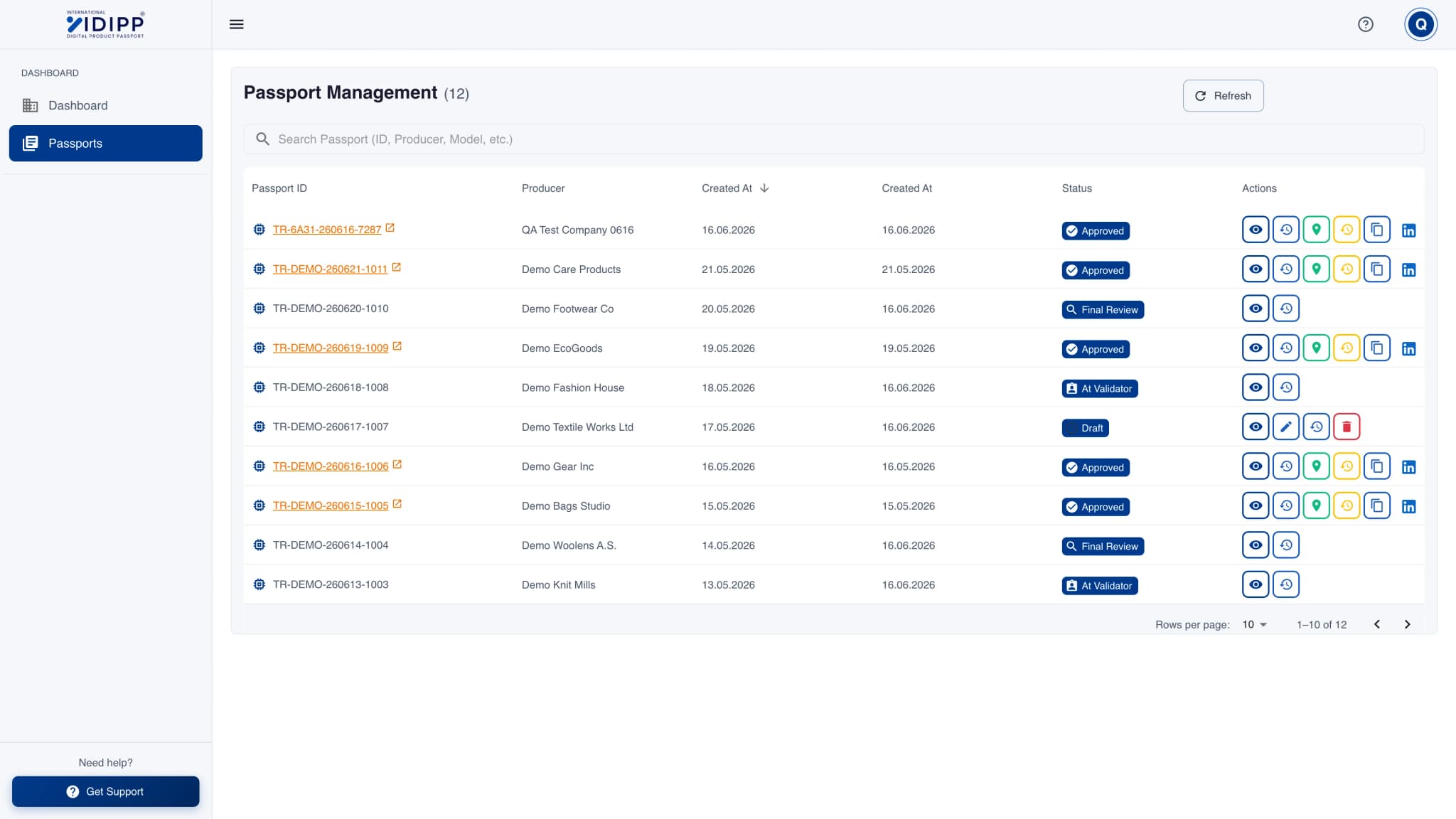Copy Demo Bags Studio passport
The width and height of the screenshot is (1456, 819).
[x=1377, y=505]
